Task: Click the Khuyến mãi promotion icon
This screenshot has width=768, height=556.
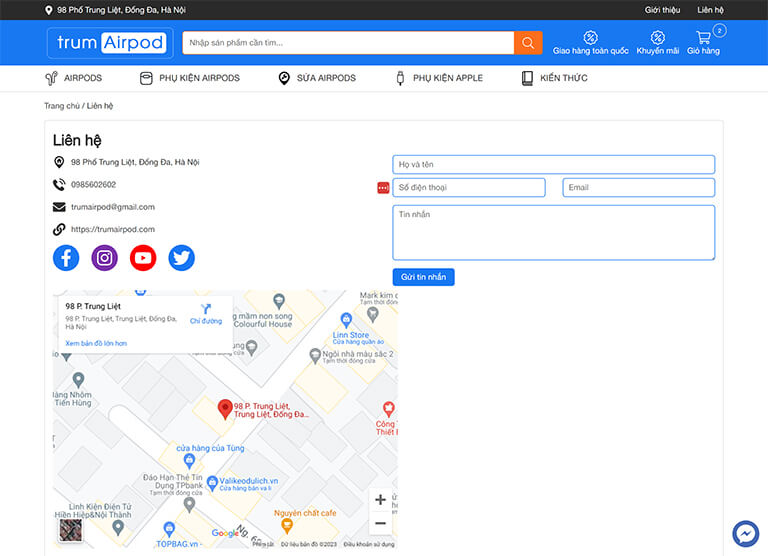Action: click(657, 42)
